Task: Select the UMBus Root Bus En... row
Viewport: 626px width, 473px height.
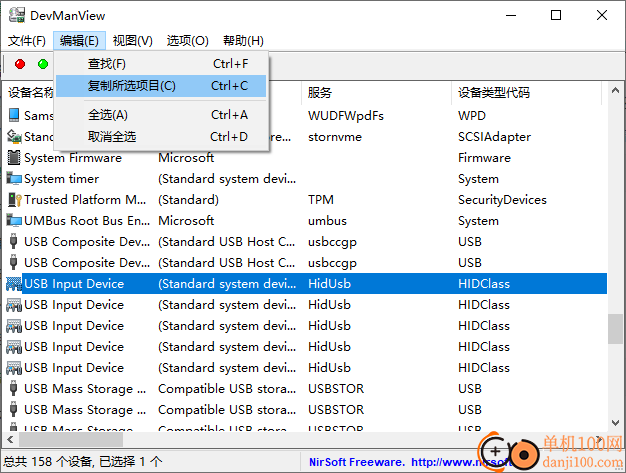Action: point(306,221)
